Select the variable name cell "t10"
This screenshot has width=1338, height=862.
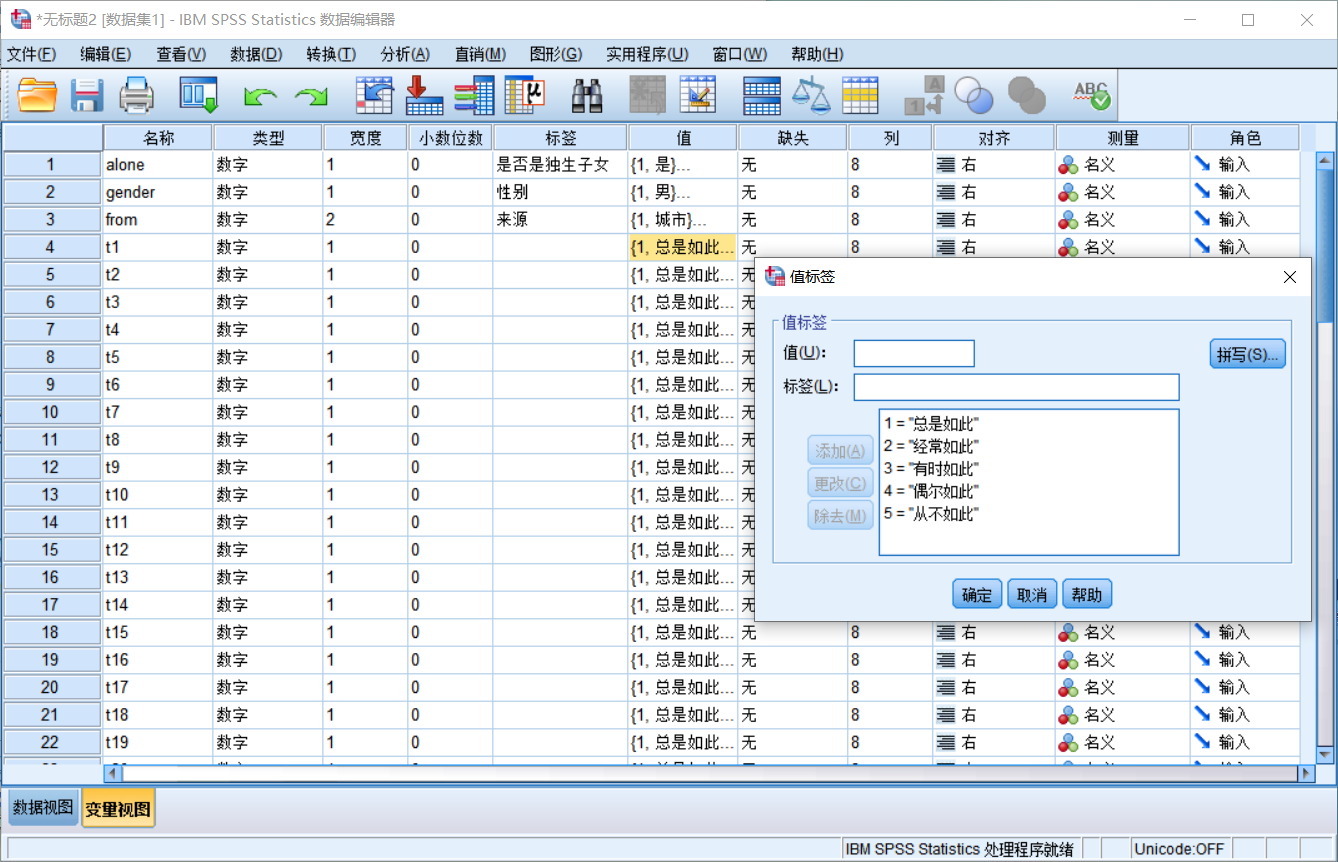point(158,495)
